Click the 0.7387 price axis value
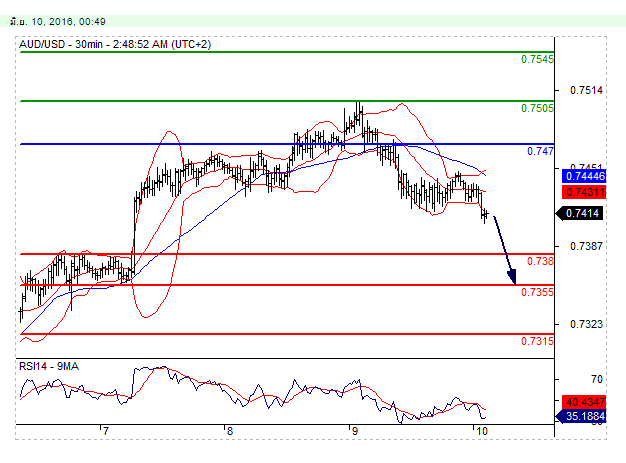 (586, 246)
